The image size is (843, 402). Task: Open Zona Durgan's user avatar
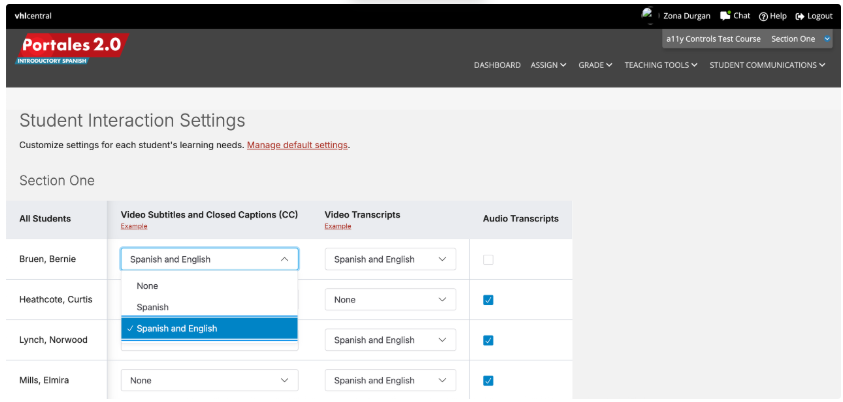[x=647, y=15]
